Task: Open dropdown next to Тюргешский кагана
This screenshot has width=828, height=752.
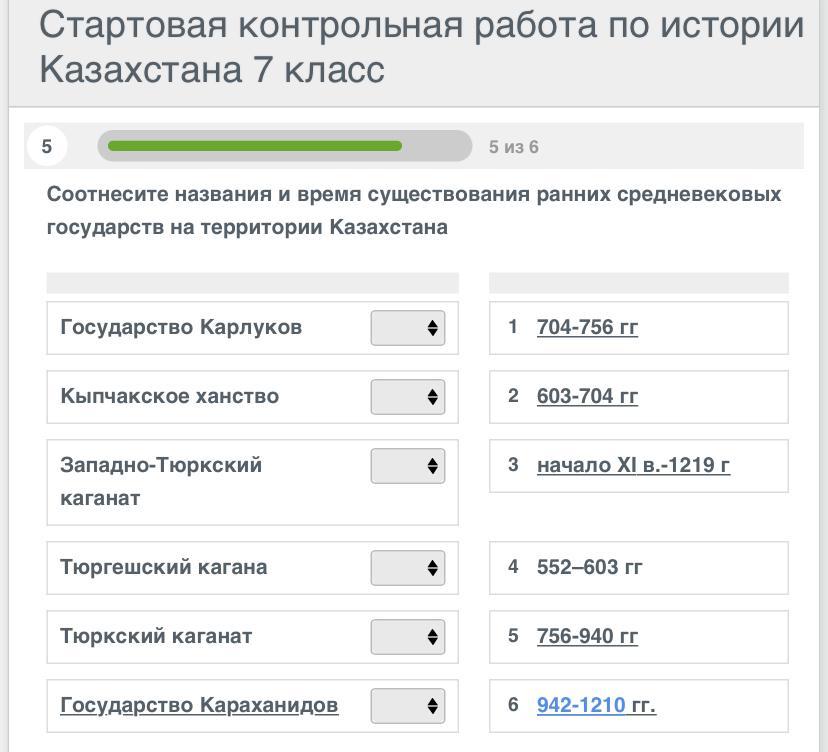Action: click(407, 568)
